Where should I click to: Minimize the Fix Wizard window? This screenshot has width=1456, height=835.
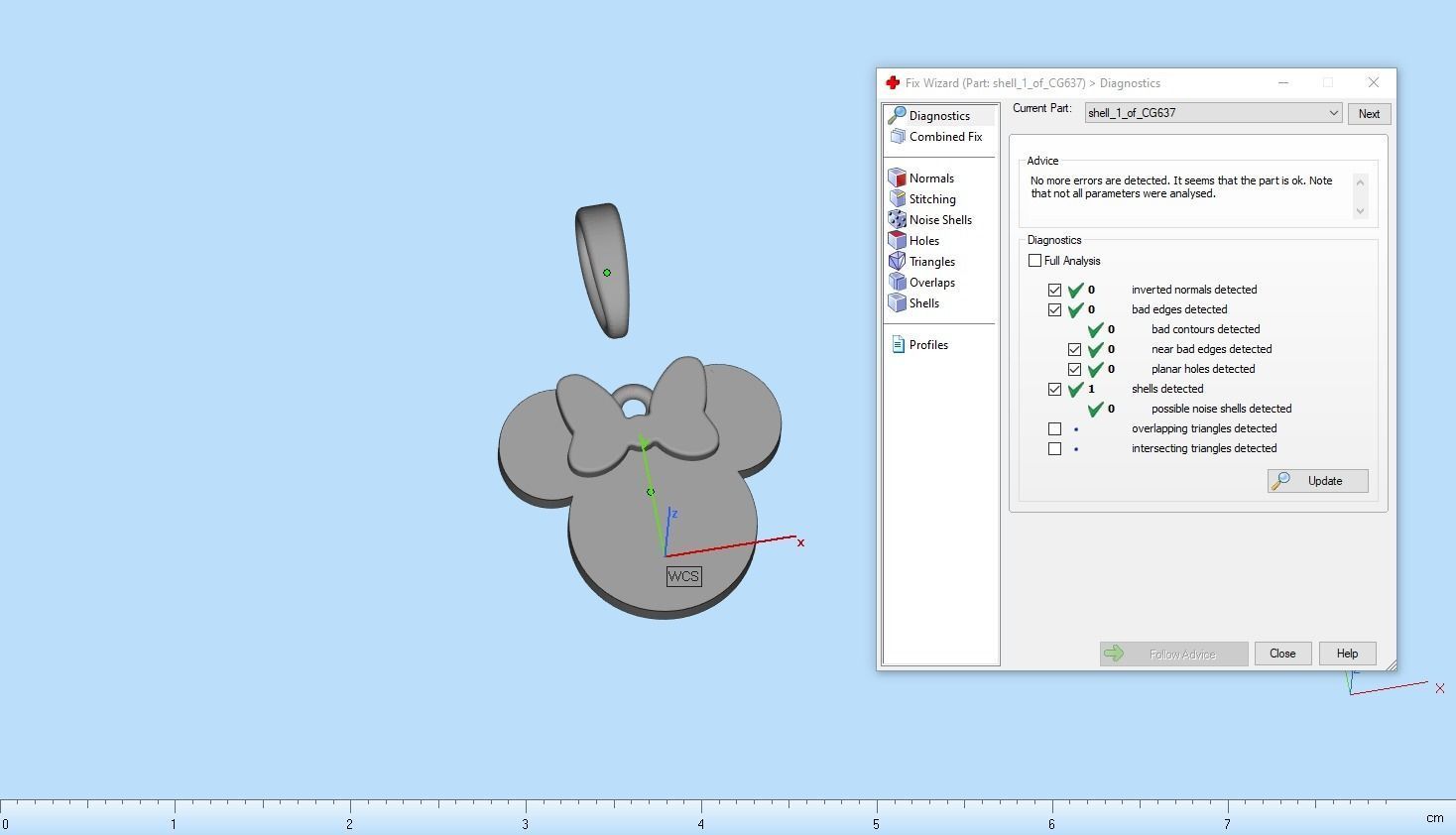1282,83
